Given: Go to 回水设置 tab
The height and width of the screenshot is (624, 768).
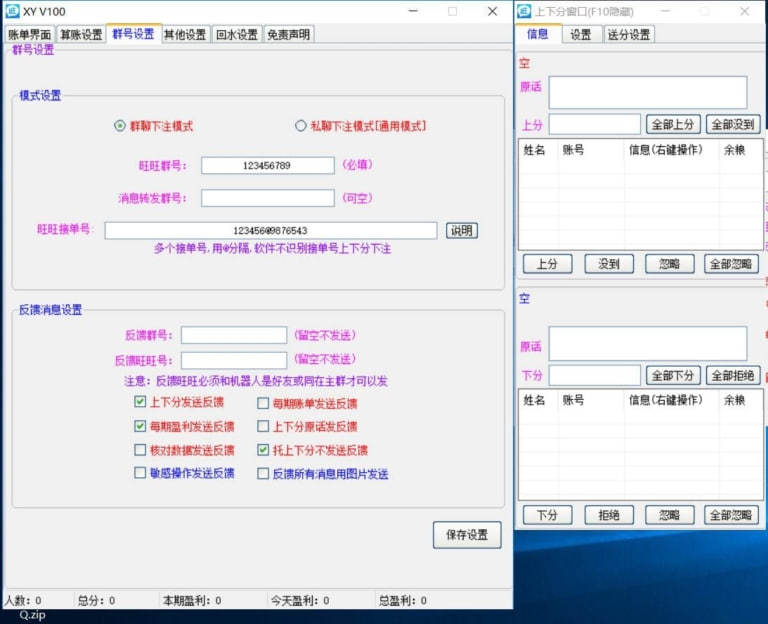Looking at the screenshot, I should point(237,34).
